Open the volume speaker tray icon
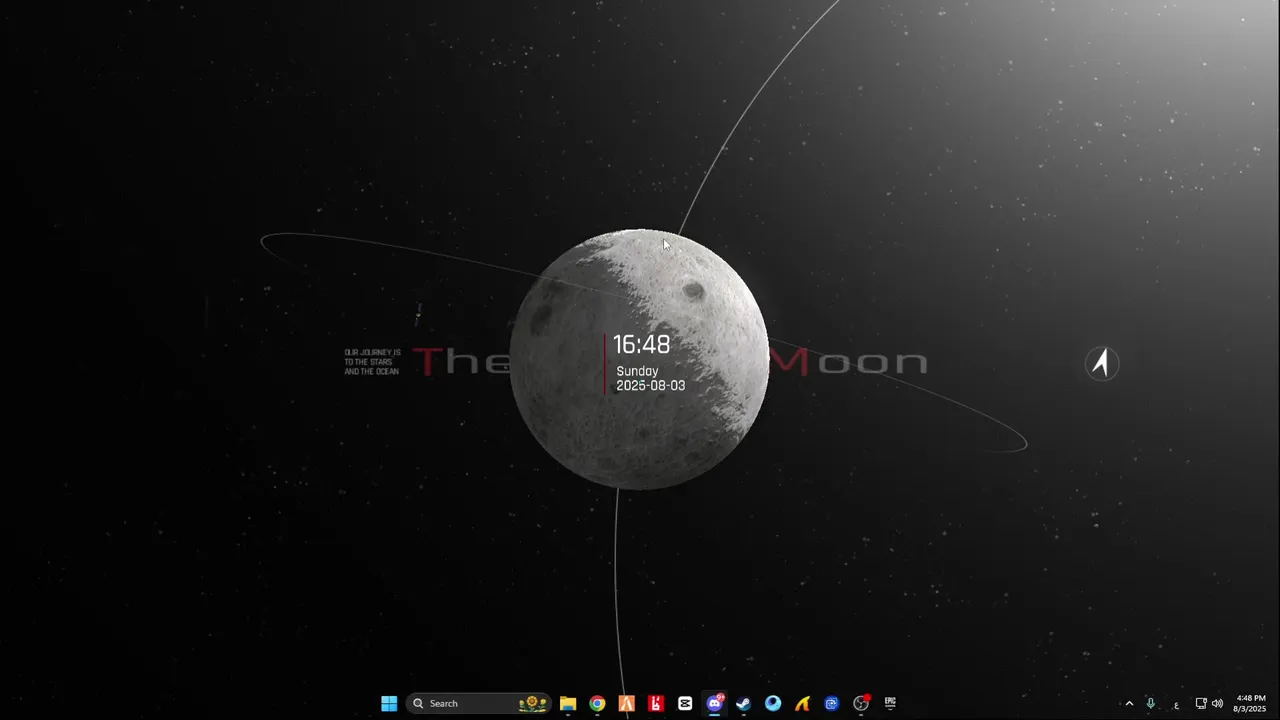The width and height of the screenshot is (1280, 720). coord(1217,703)
